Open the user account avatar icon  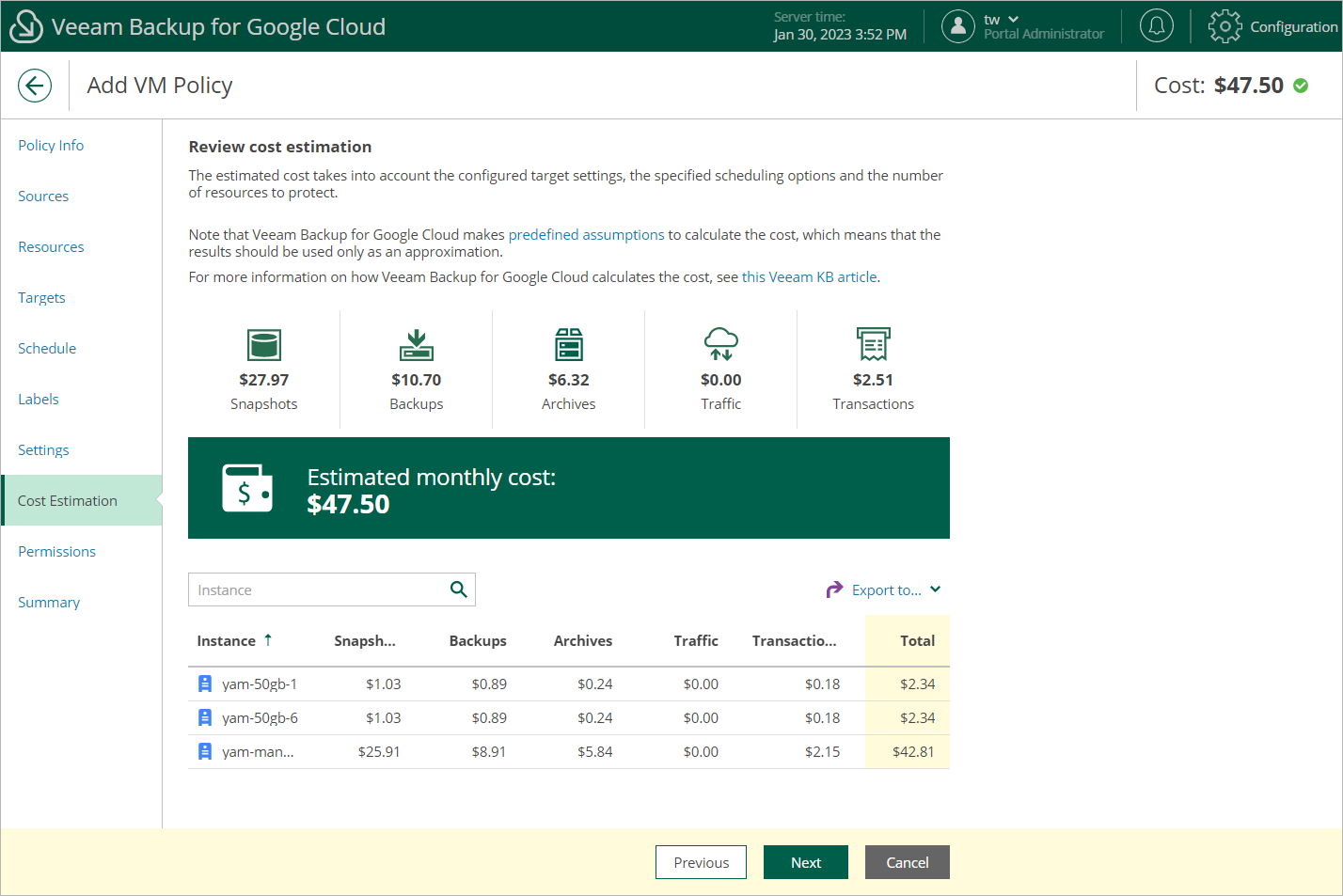957,26
